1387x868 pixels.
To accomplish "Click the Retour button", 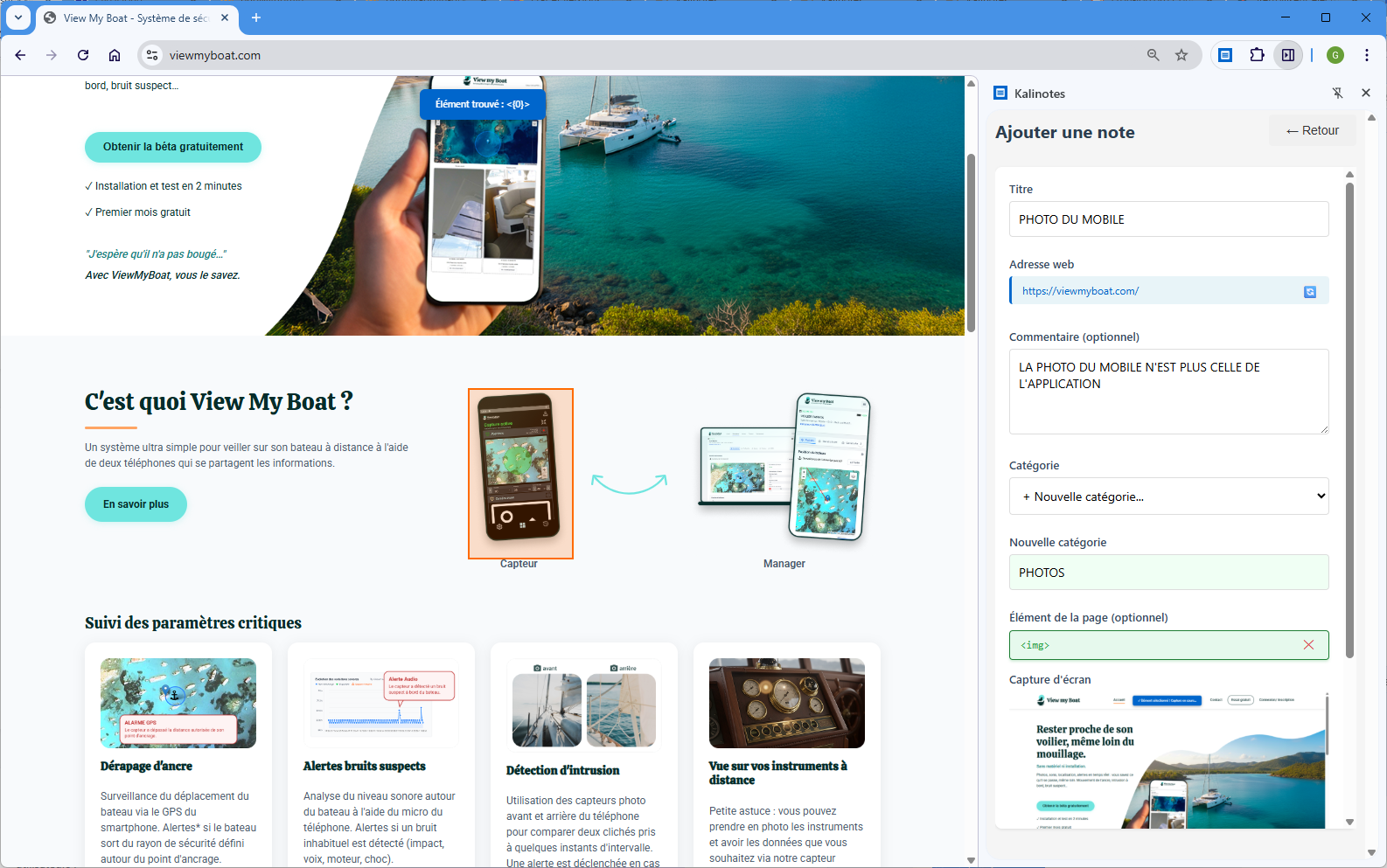I will [x=1312, y=130].
